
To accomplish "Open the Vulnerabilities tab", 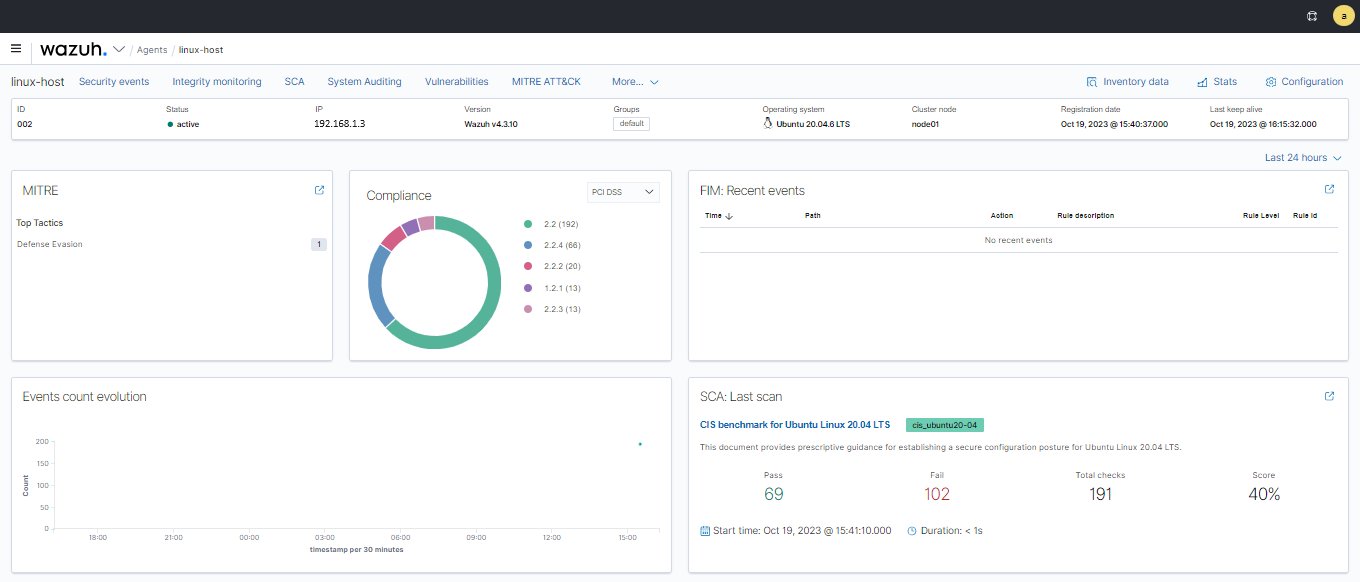I will click(456, 82).
